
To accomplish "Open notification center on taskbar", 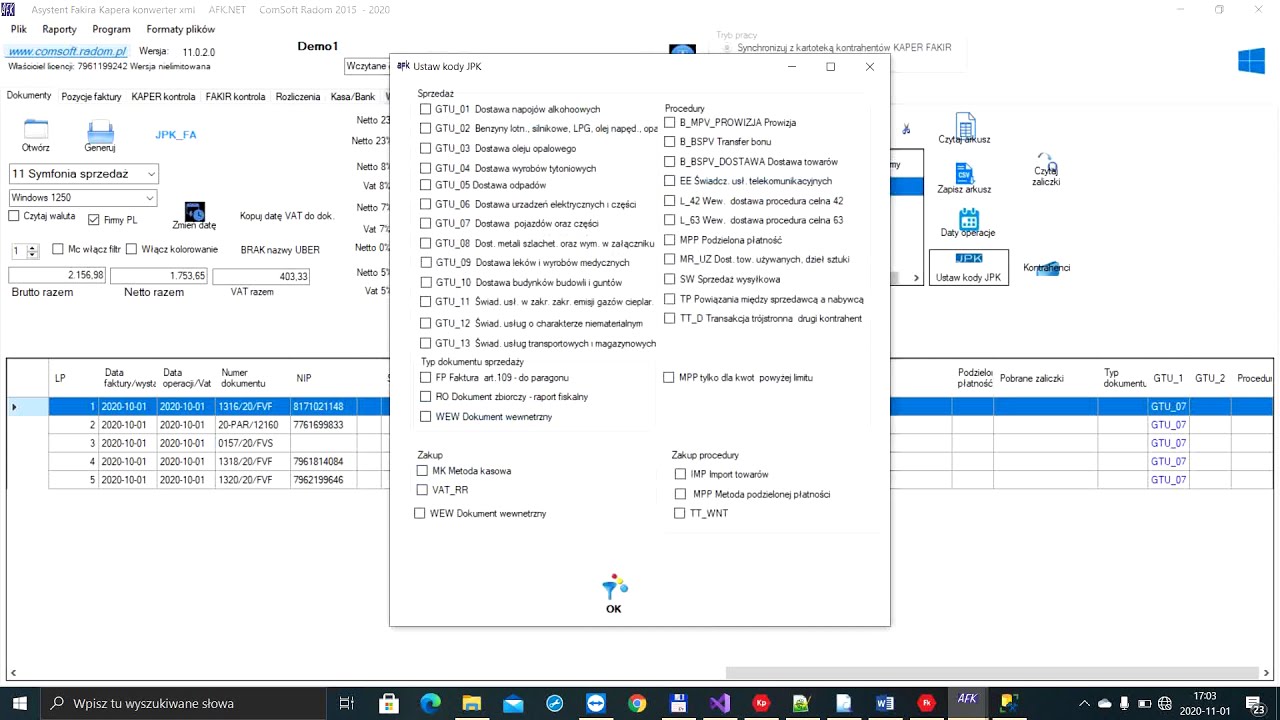I will pos(1256,703).
